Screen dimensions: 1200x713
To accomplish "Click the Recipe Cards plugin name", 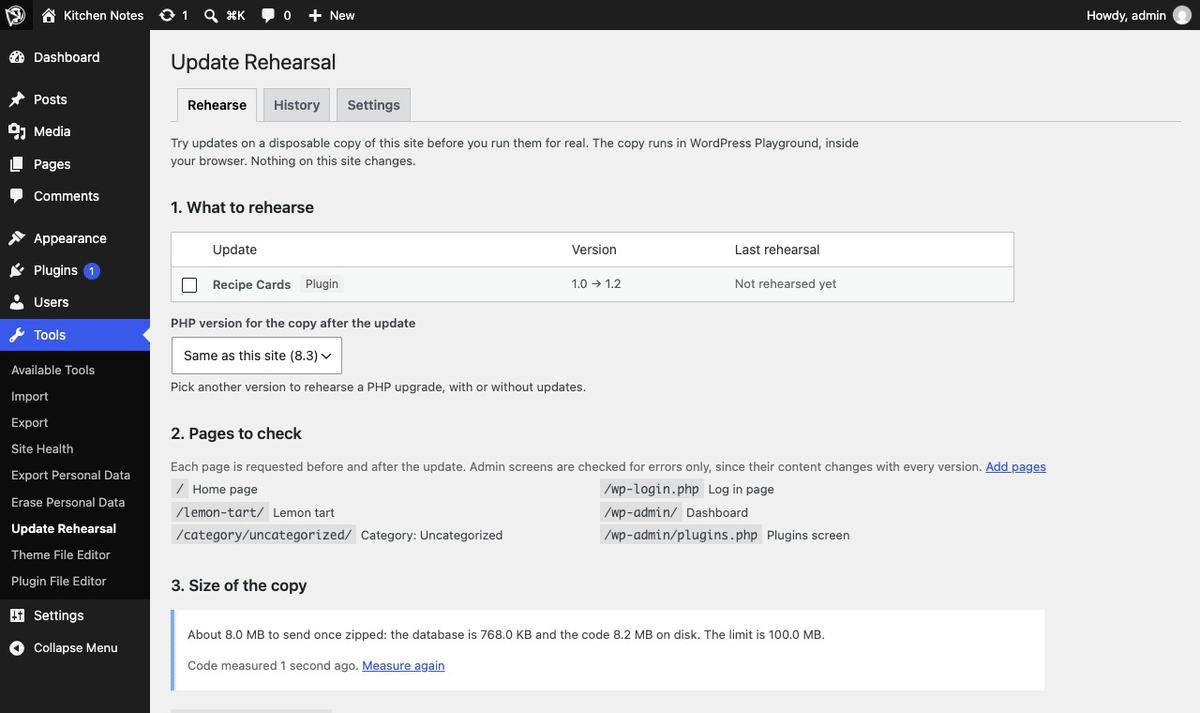I will point(252,285).
